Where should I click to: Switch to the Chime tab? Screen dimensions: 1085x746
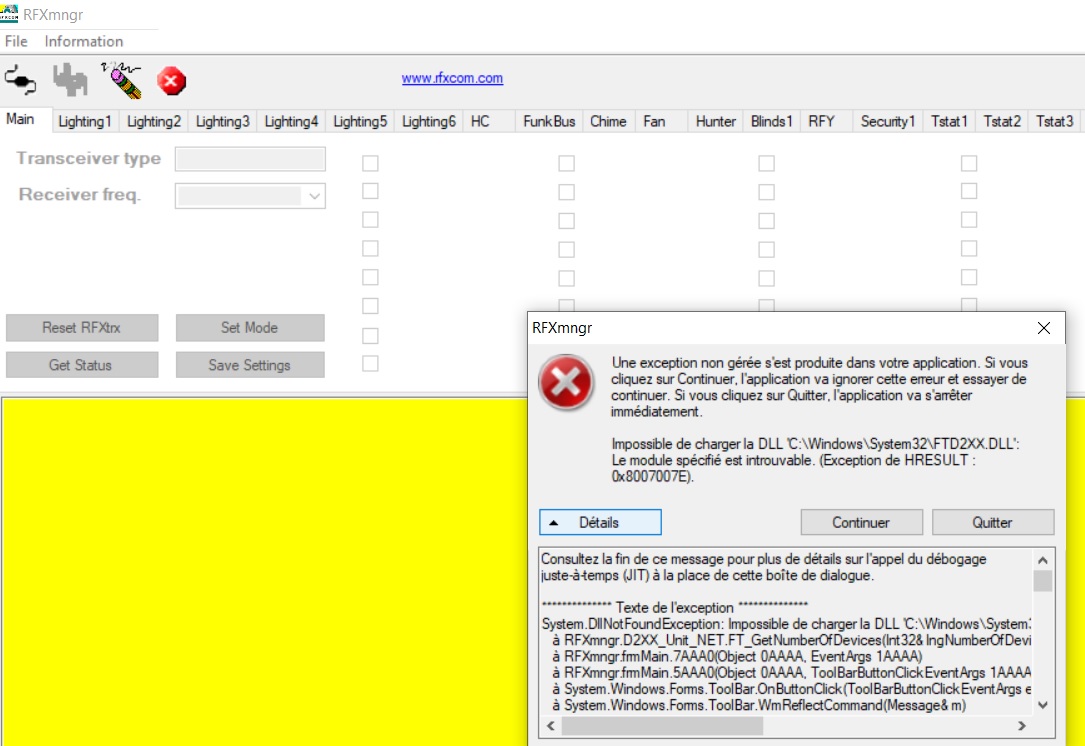(x=608, y=121)
